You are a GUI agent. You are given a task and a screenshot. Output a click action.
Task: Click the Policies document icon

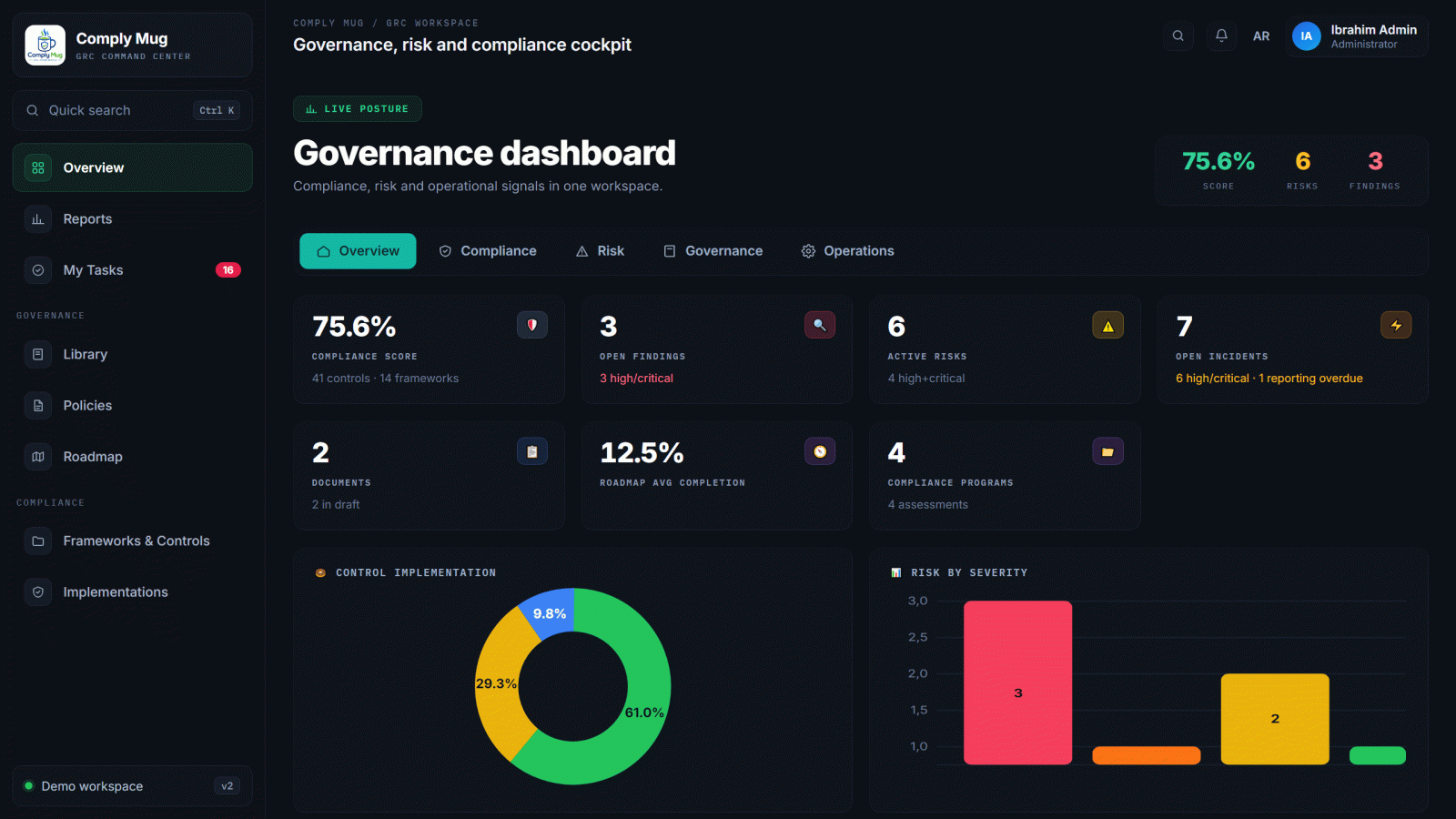(38, 406)
